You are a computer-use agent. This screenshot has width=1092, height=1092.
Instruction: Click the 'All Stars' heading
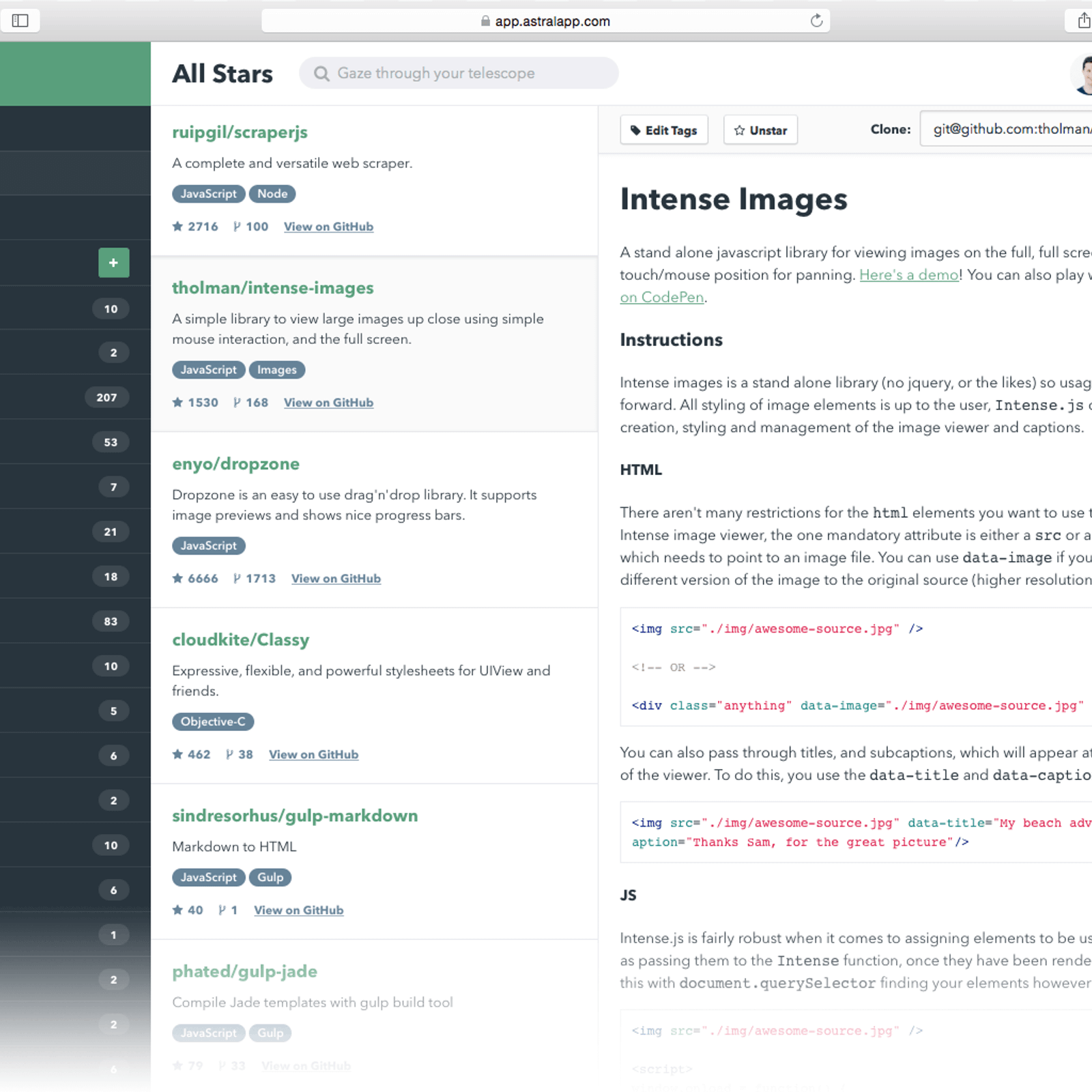point(222,74)
